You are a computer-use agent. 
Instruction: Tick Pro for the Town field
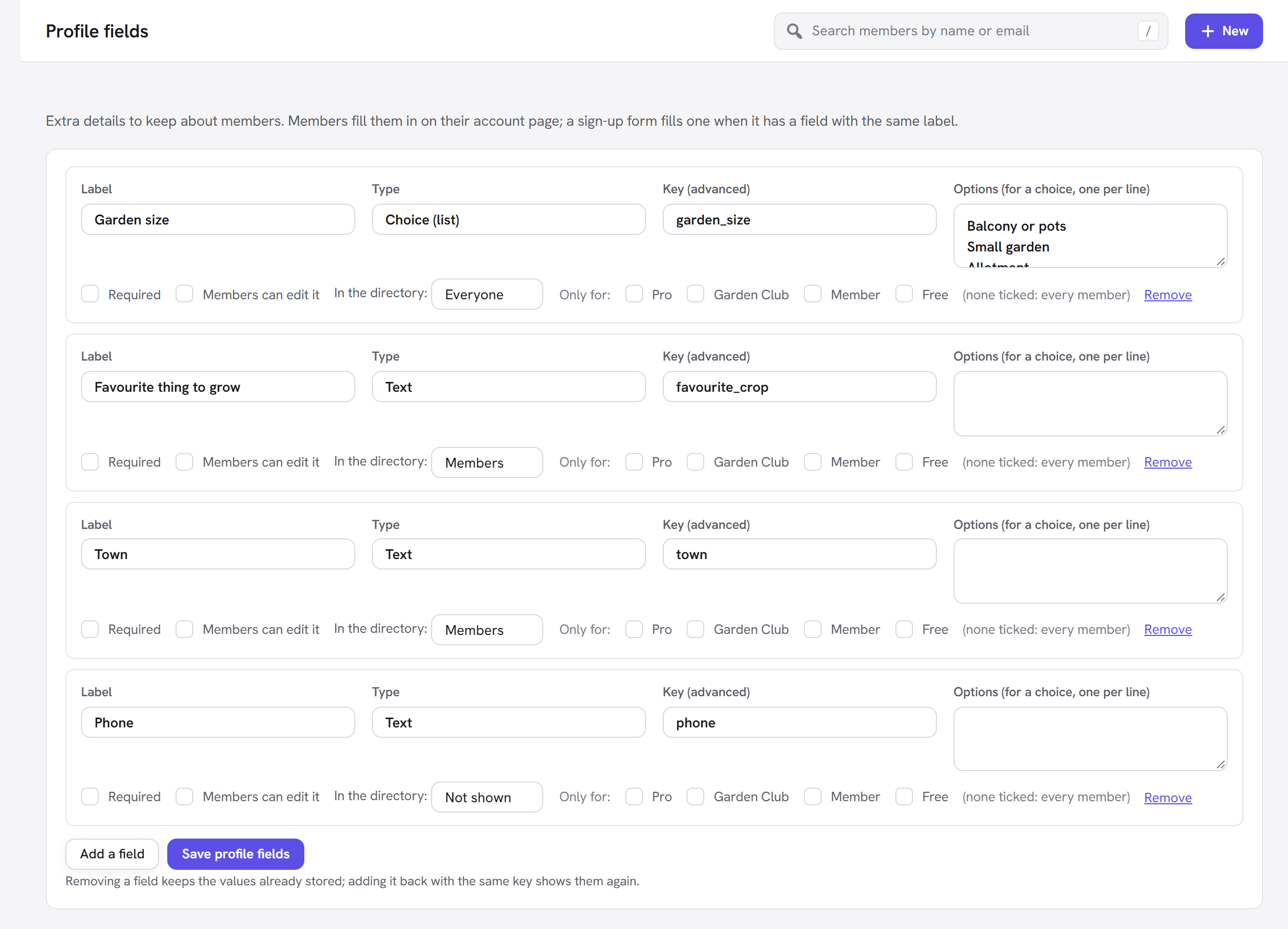634,629
